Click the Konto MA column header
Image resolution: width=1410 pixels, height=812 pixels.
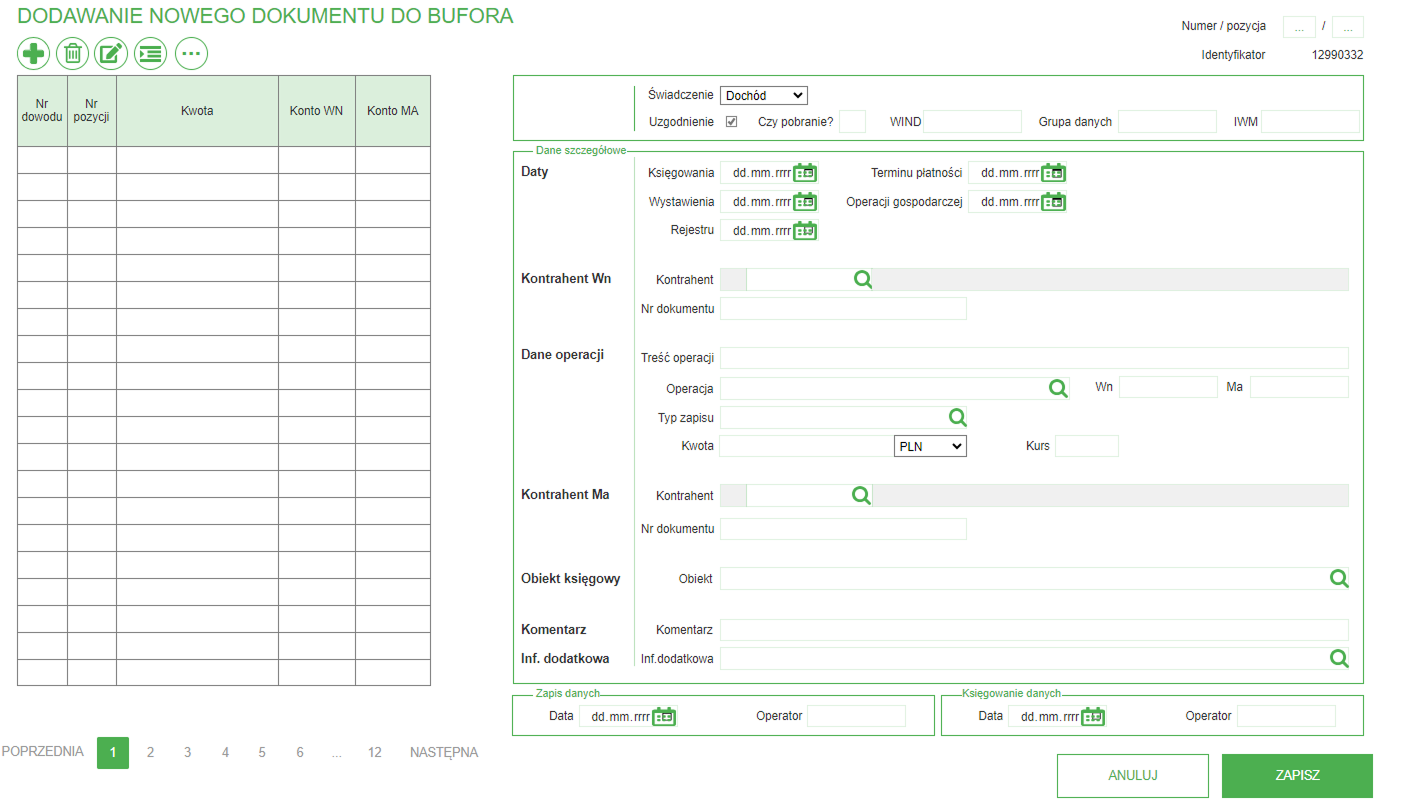393,111
